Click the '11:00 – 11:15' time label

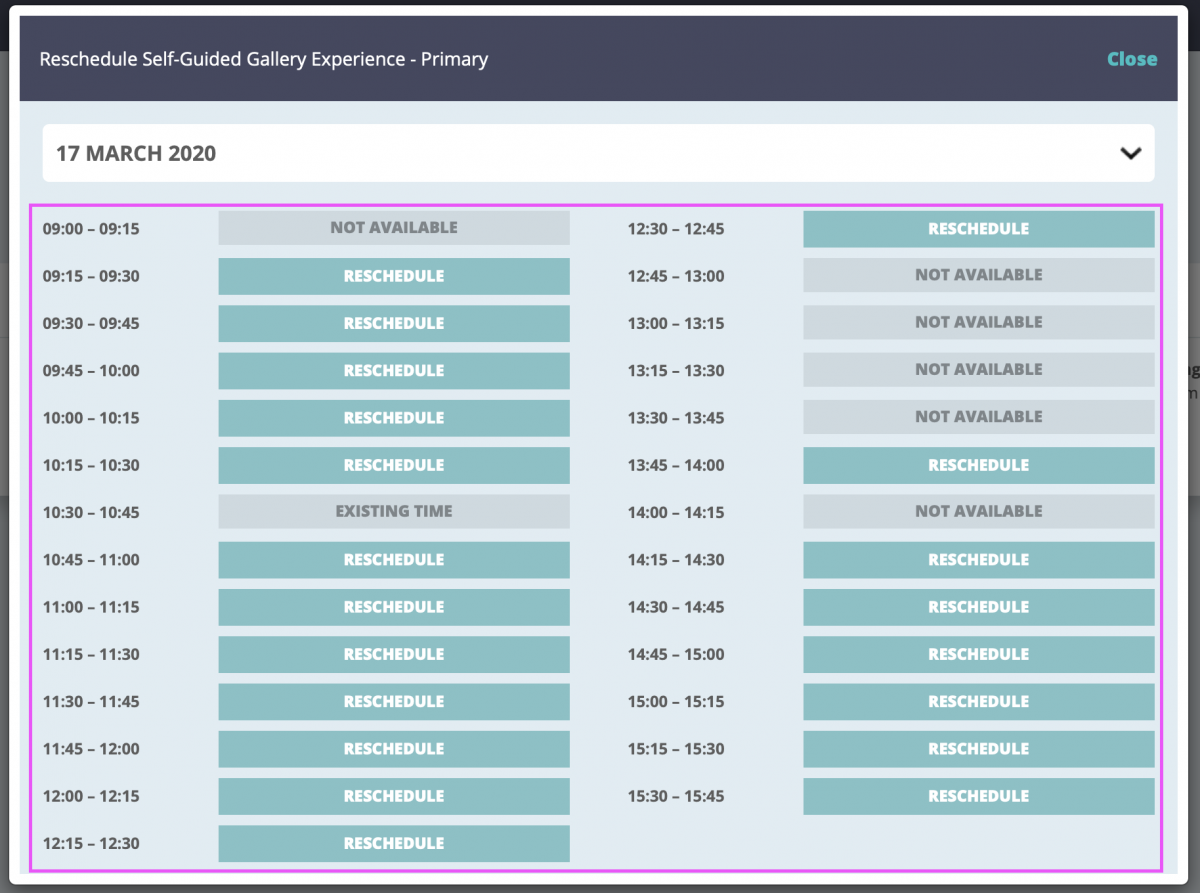point(91,607)
